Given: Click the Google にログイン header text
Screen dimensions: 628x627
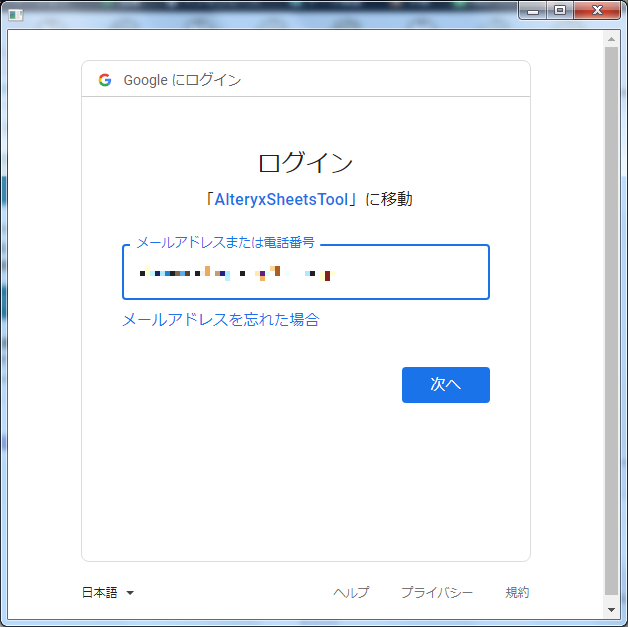Looking at the screenshot, I should click(x=182, y=80).
